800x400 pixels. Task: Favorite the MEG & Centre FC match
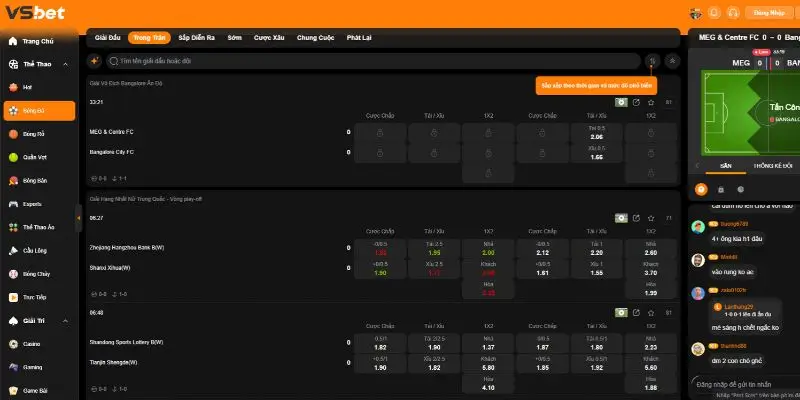click(x=651, y=103)
